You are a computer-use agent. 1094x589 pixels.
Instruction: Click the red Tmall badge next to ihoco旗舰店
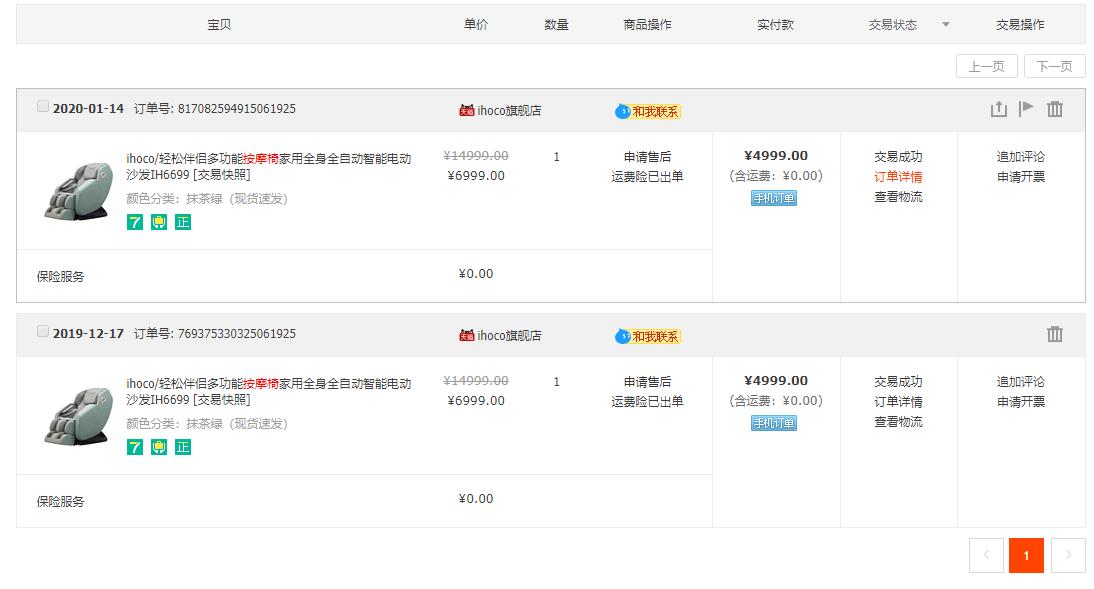point(465,108)
